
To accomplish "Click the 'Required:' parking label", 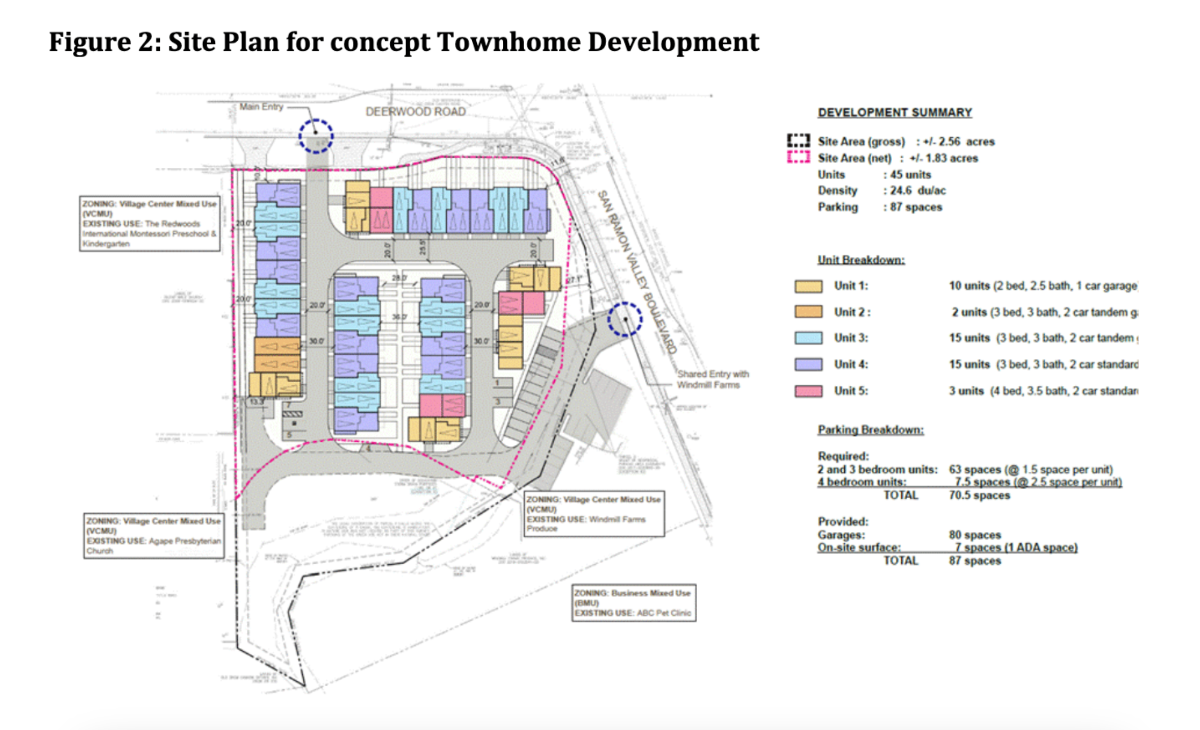I will [x=843, y=457].
